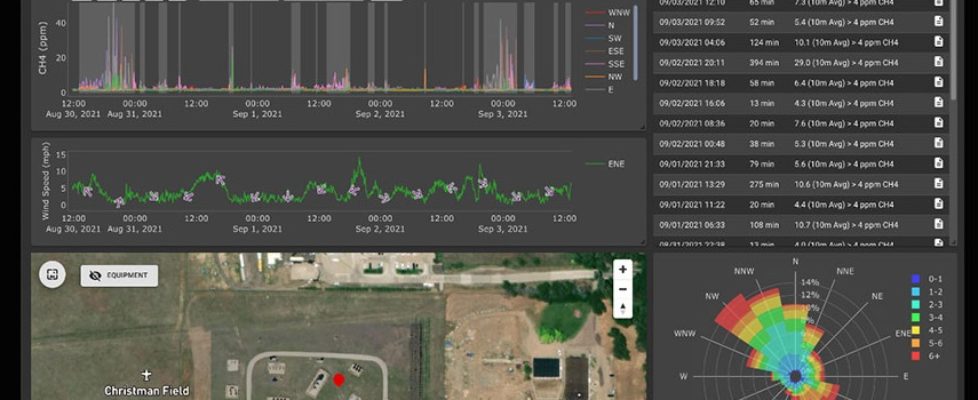978x400 pixels.
Task: Zoom out the satellite map
Action: [x=622, y=289]
